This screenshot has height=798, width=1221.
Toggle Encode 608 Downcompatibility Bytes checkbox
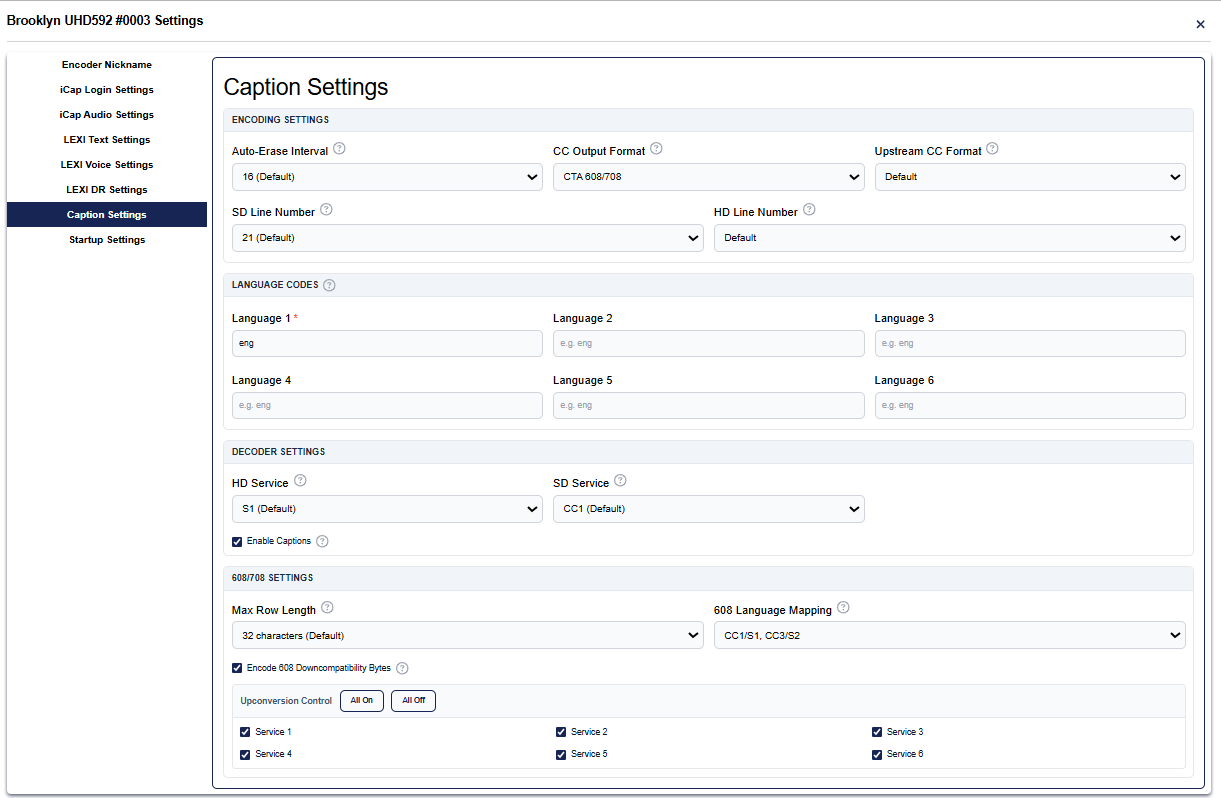tap(237, 668)
